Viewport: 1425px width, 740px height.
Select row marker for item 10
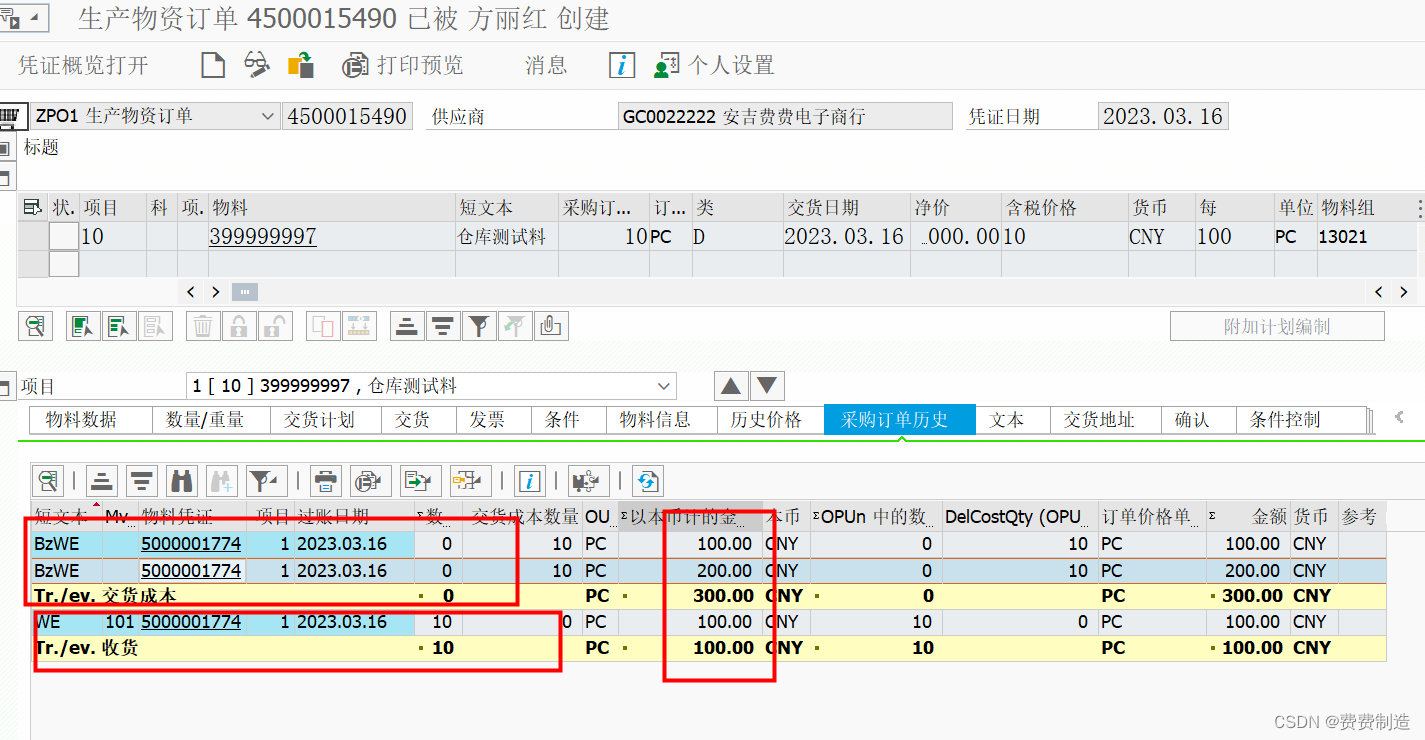pos(33,237)
